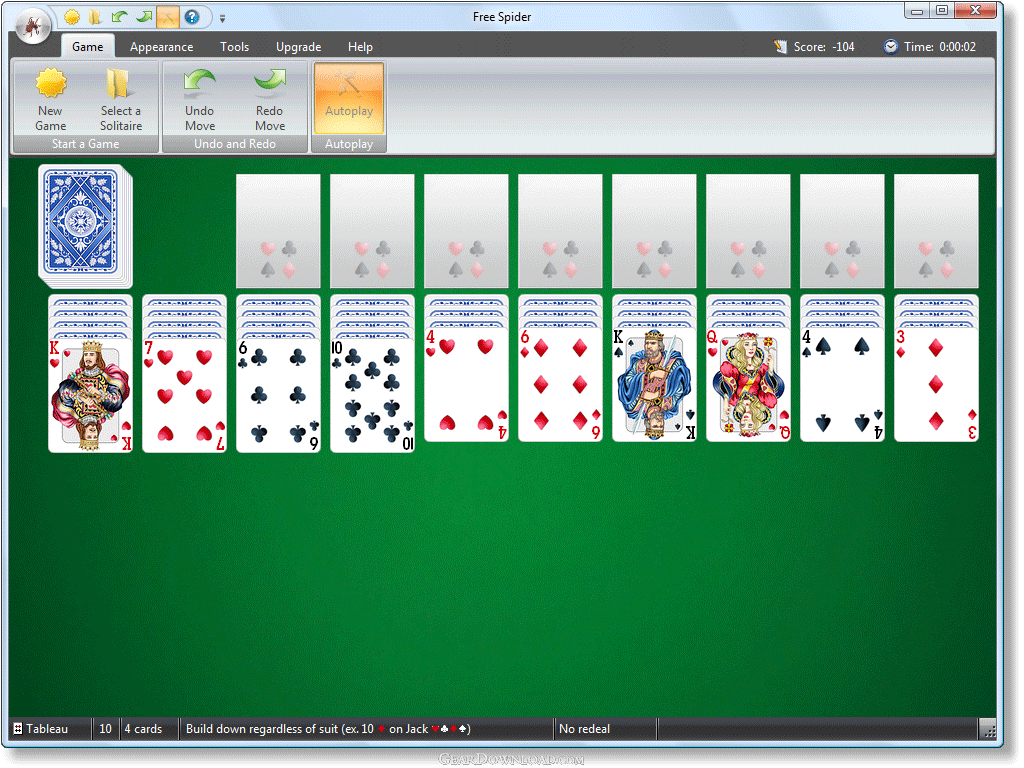Click Redo Move in the ribbon
This screenshot has width=1024, height=768.
[x=270, y=99]
